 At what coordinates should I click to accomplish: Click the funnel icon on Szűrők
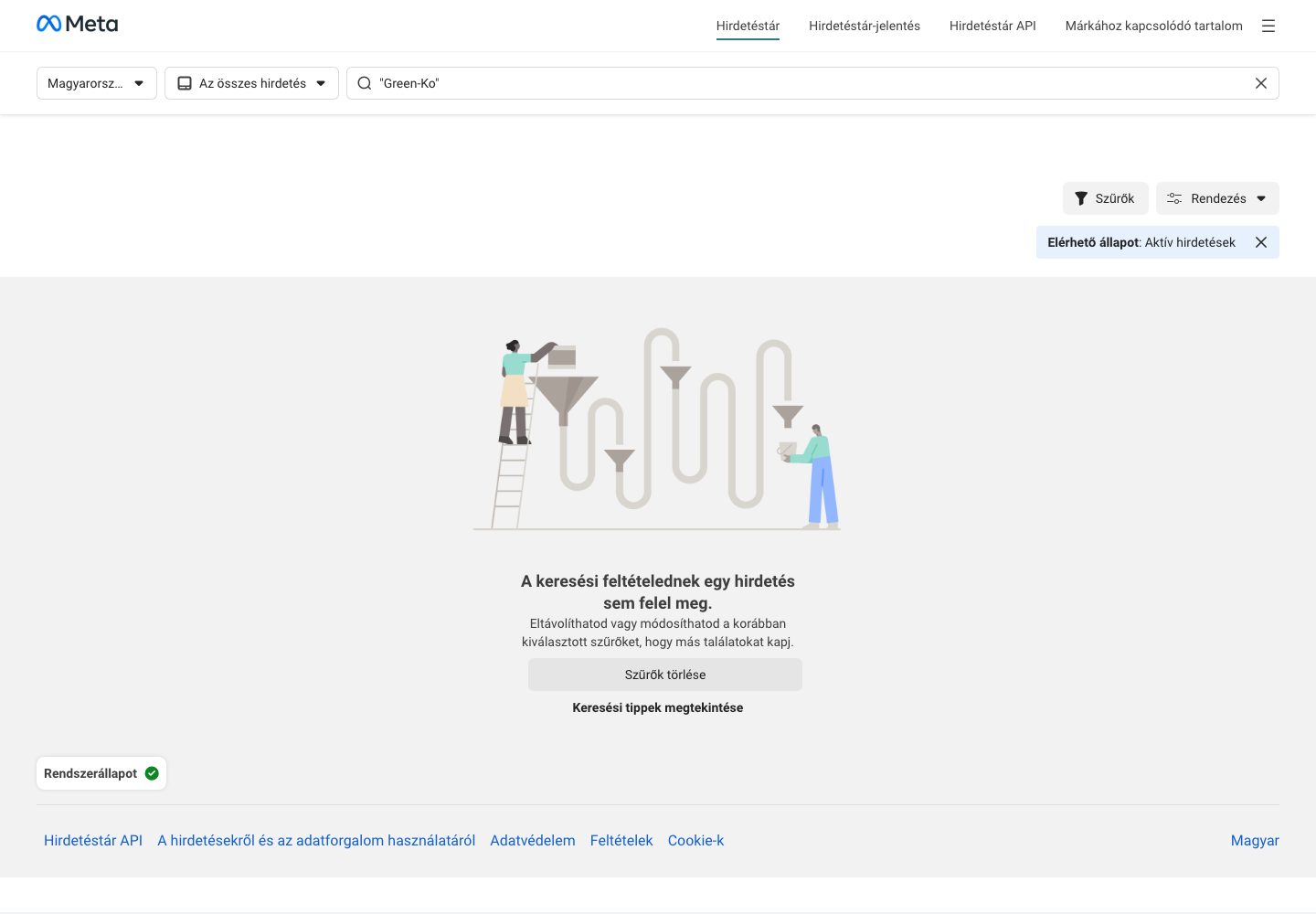1081,198
